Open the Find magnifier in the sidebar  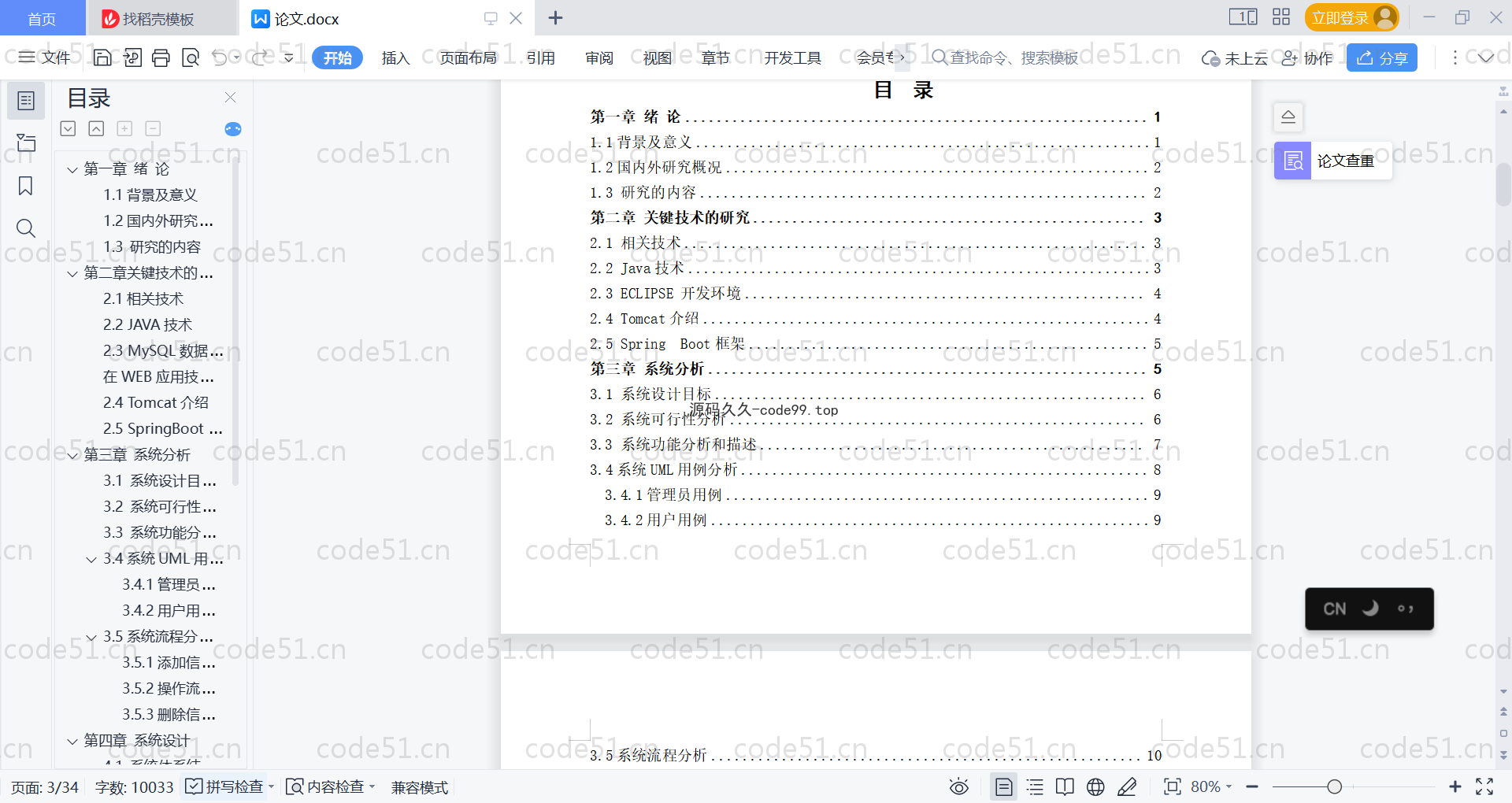click(x=26, y=228)
